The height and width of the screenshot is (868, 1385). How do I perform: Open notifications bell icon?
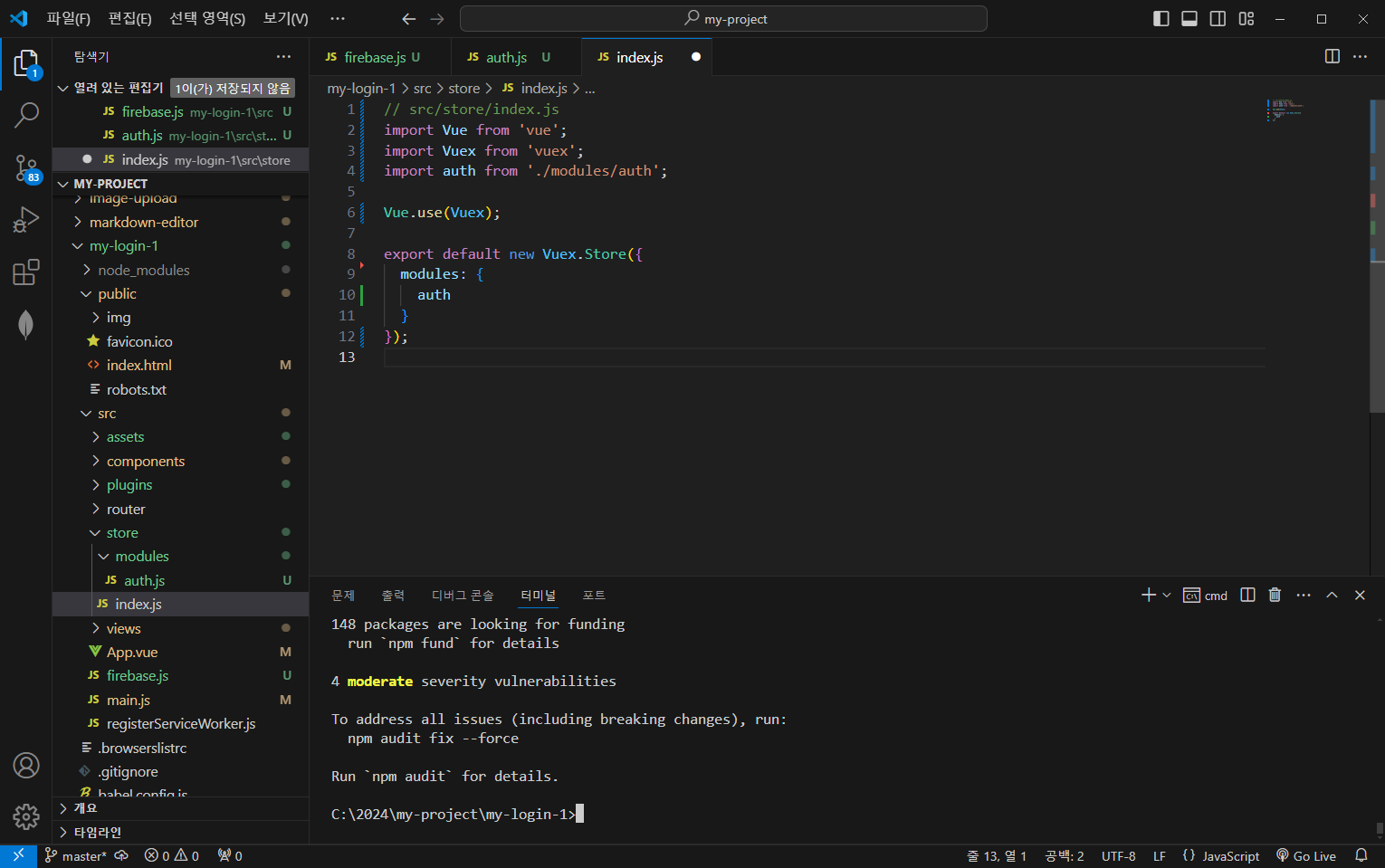(1361, 855)
